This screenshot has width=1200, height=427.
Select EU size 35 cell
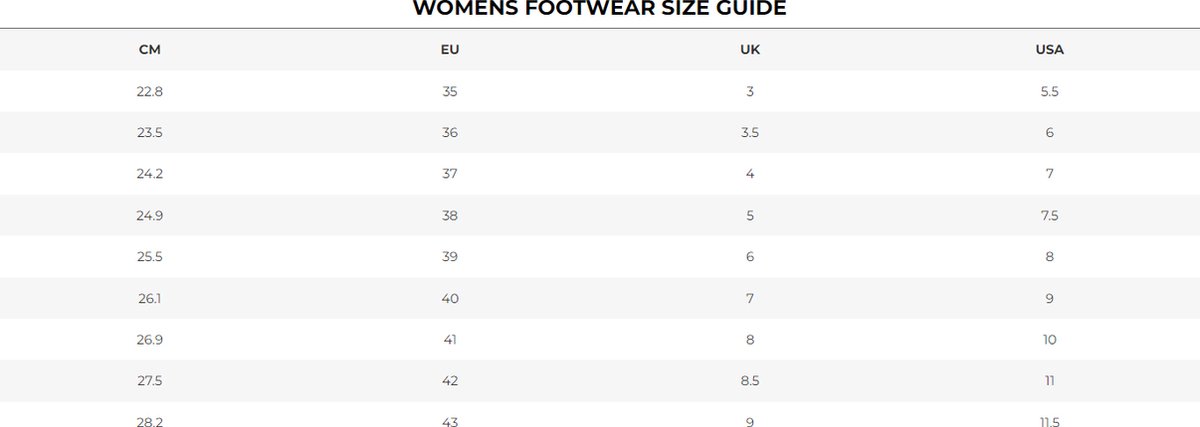point(450,91)
